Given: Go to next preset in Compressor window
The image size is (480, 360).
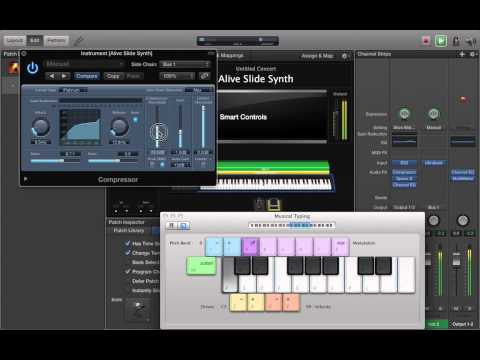Looking at the screenshot, I should pyautogui.click(x=64, y=76).
